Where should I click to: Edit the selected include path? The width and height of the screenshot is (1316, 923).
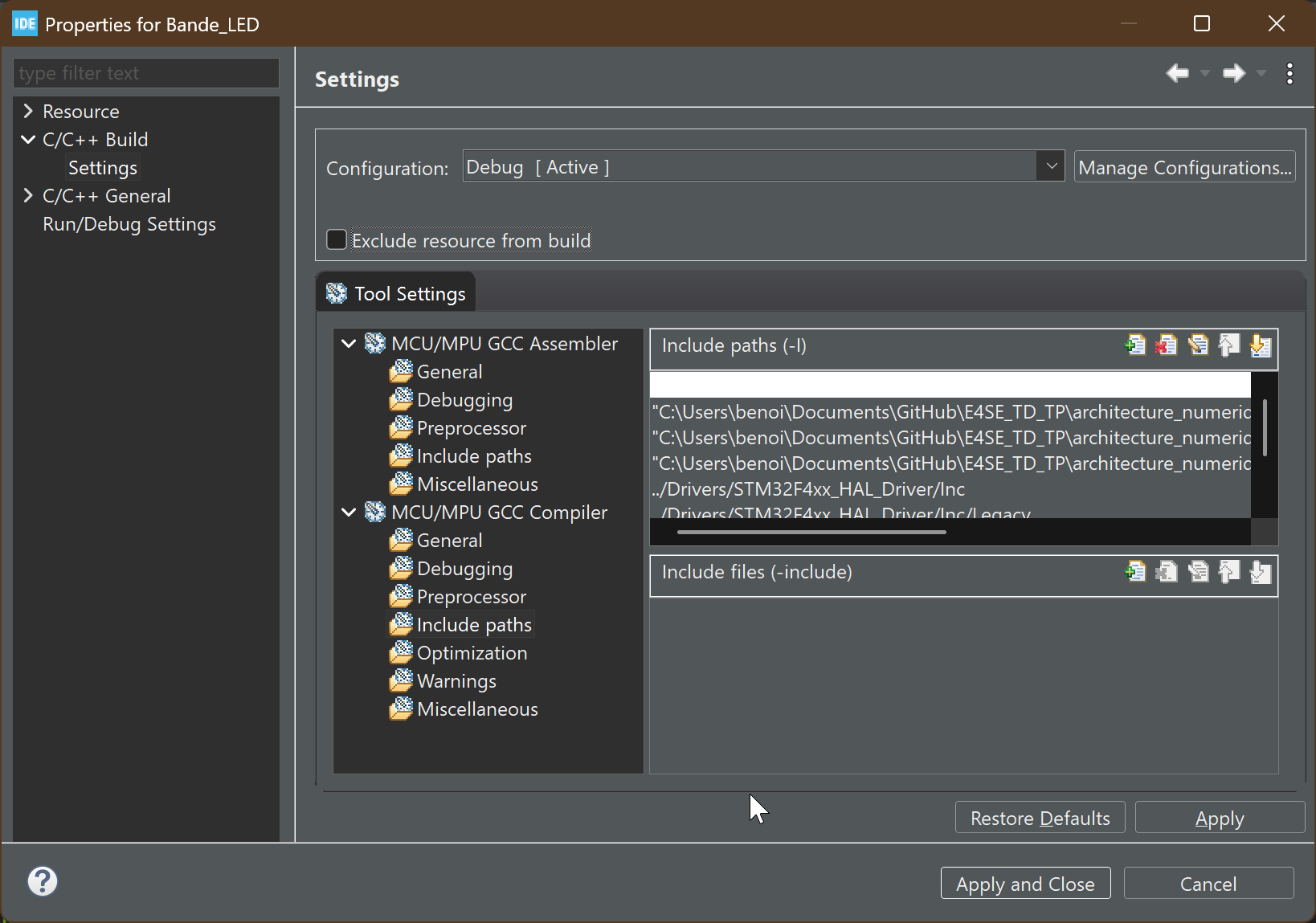(x=1198, y=345)
